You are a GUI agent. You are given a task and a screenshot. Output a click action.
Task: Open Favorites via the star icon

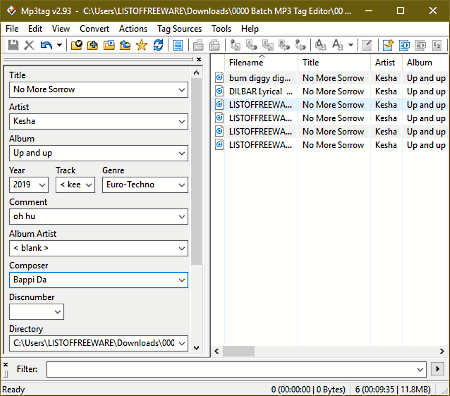tap(142, 45)
